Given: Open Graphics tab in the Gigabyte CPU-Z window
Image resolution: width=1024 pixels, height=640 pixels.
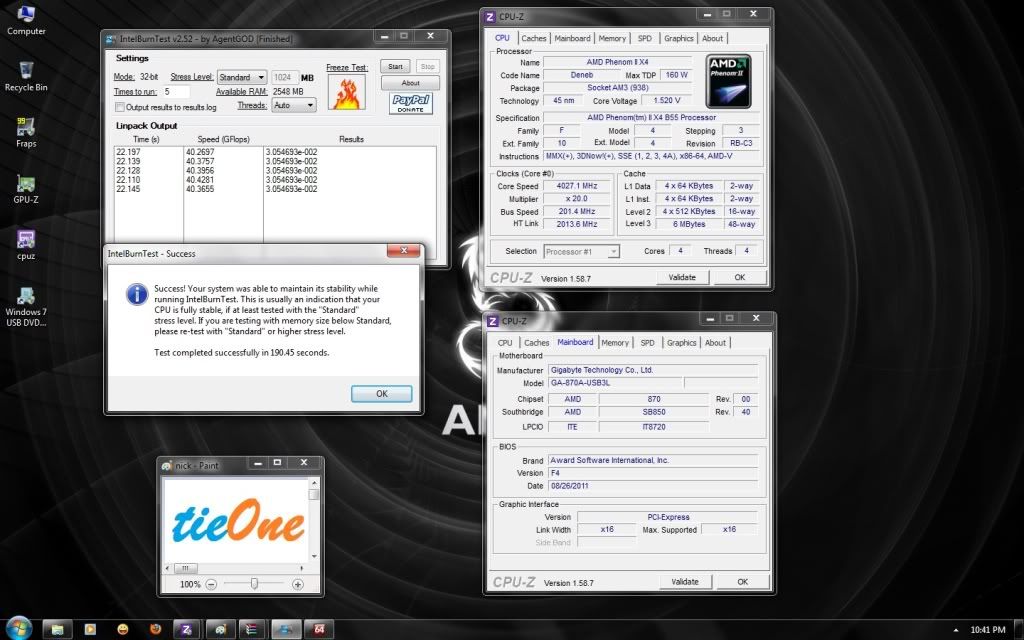Looking at the screenshot, I should click(x=681, y=343).
